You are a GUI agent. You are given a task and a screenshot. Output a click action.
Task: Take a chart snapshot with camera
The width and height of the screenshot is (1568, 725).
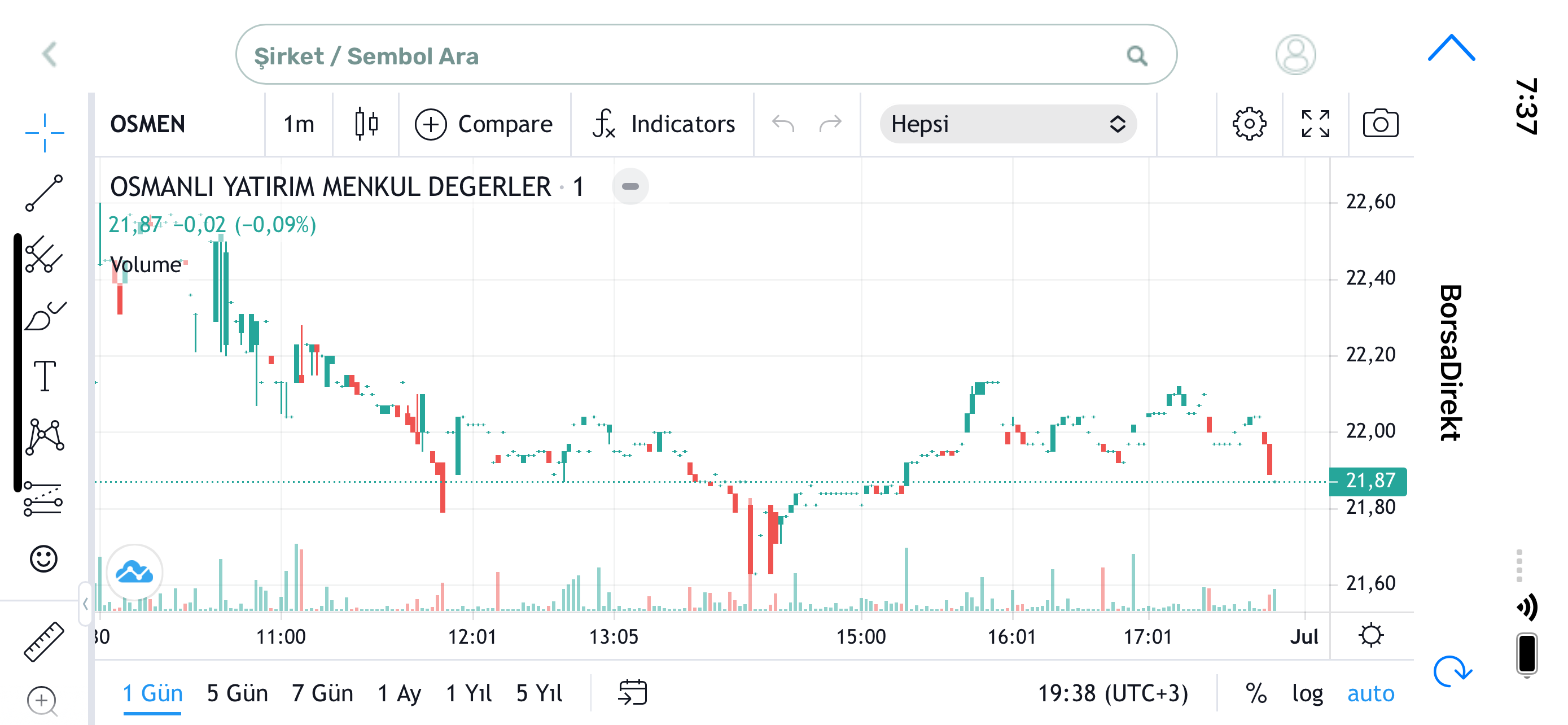pos(1381,124)
